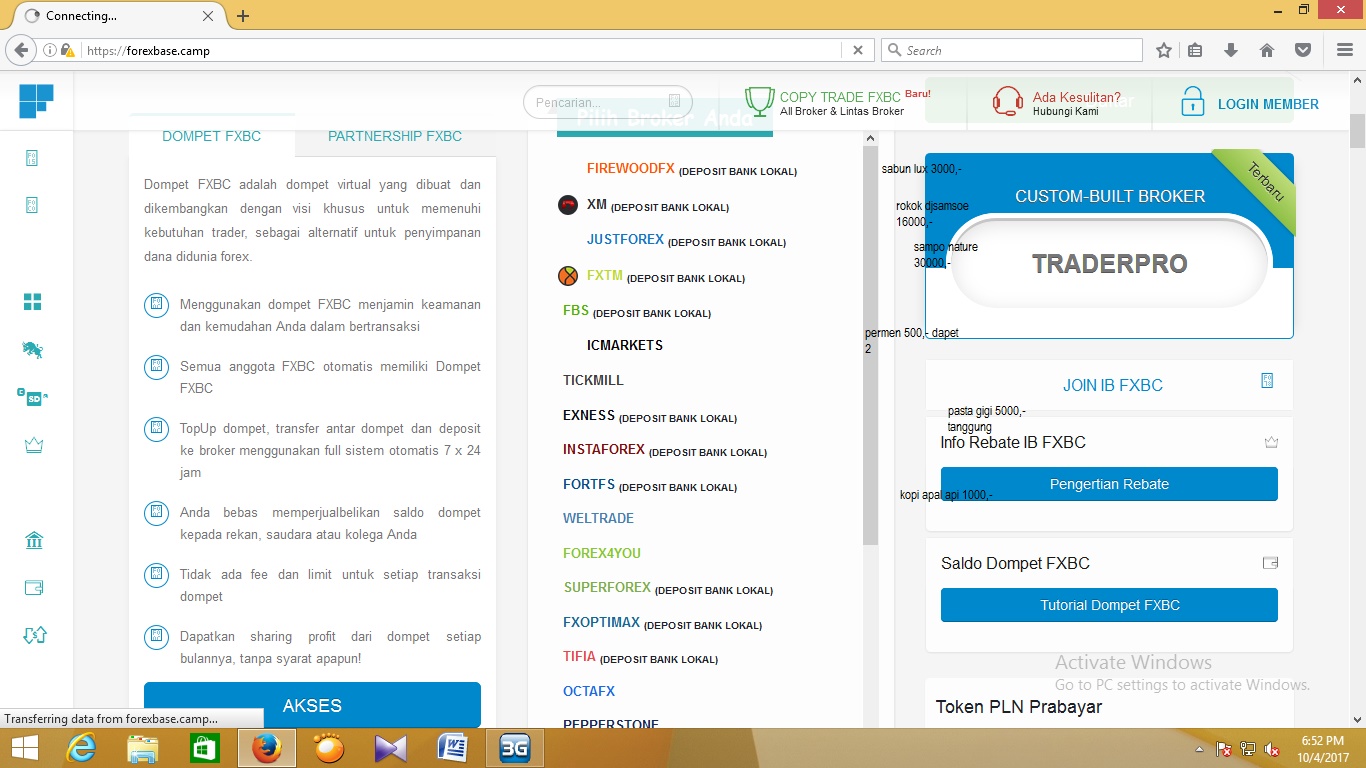Click the wallet icon in Saldo Dompet card
The width and height of the screenshot is (1366, 768).
tap(1271, 563)
